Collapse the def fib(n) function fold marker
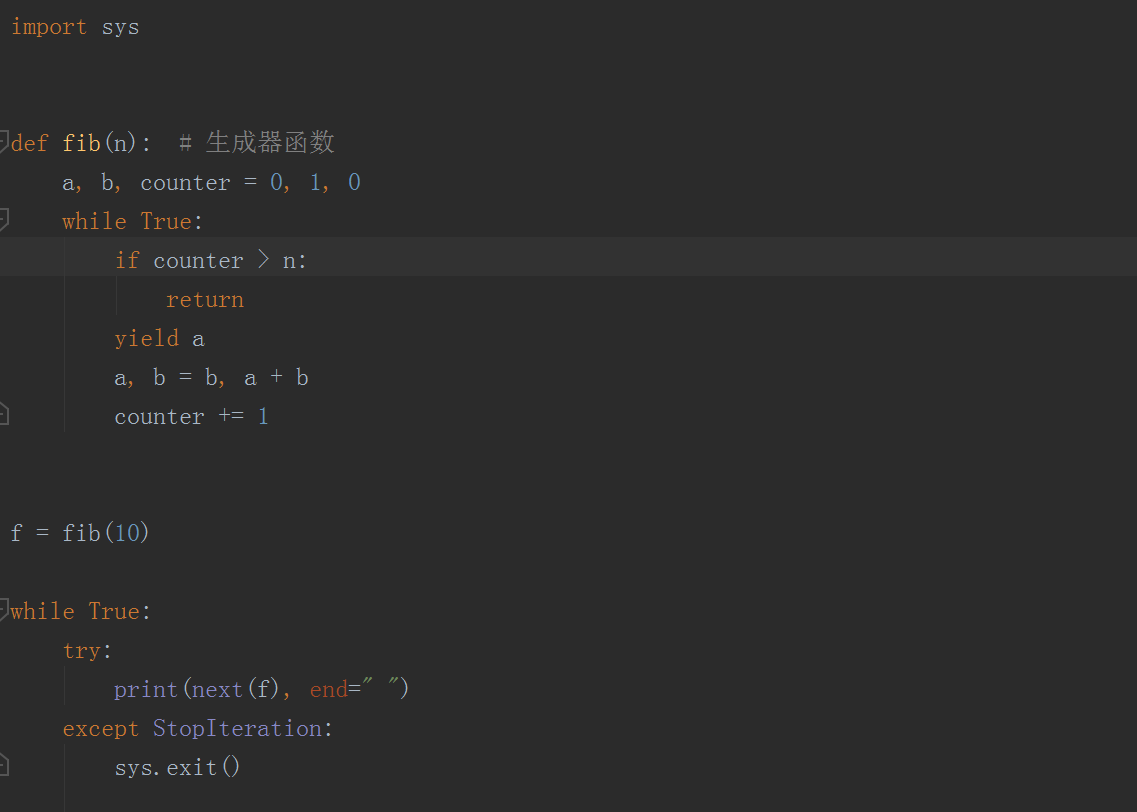Screen dimensions: 1137x812 5,137
